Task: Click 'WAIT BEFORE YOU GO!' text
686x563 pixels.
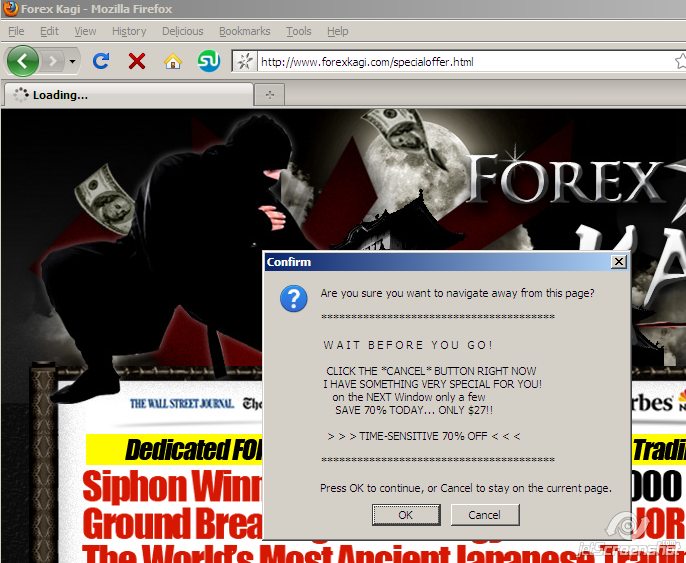Action: [x=408, y=345]
